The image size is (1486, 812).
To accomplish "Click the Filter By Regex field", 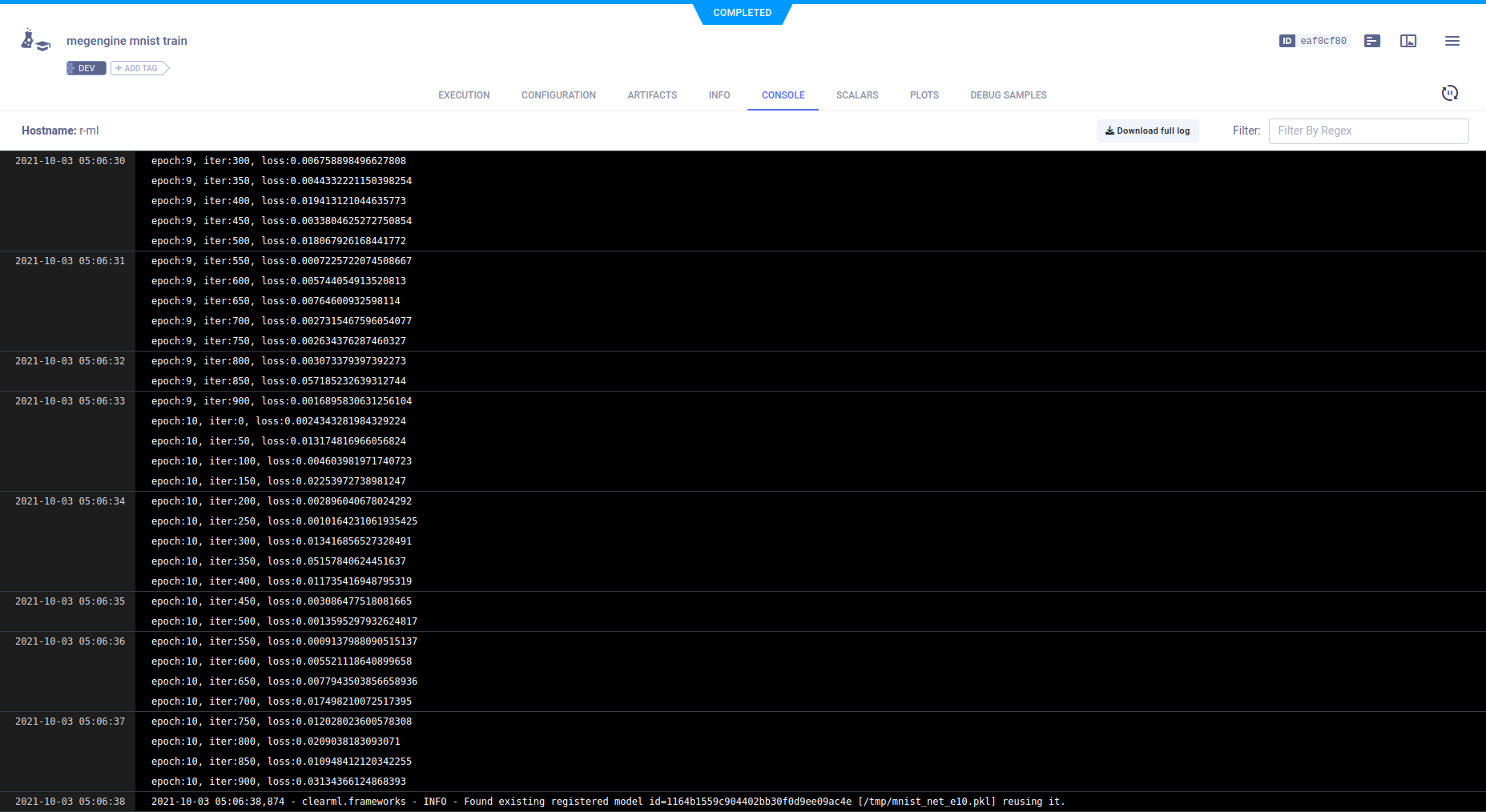I will point(1368,131).
